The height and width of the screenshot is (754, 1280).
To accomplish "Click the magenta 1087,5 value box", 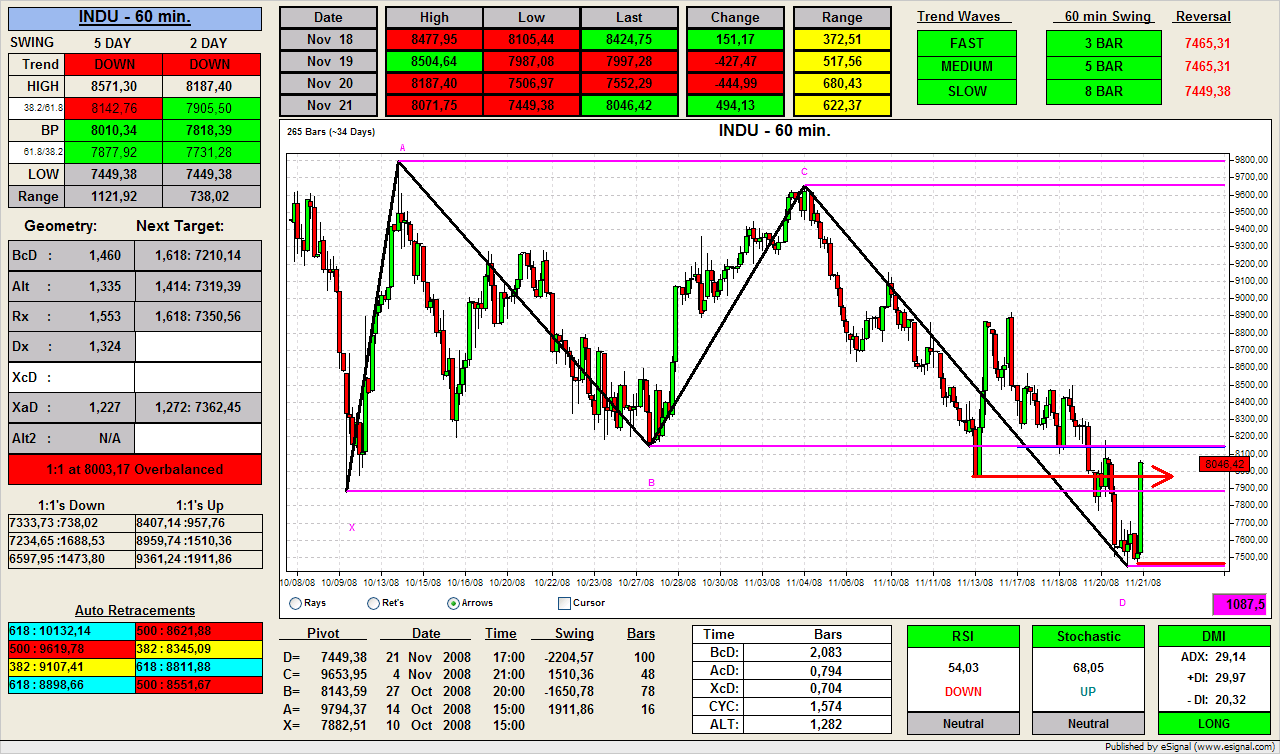I will coord(1239,604).
